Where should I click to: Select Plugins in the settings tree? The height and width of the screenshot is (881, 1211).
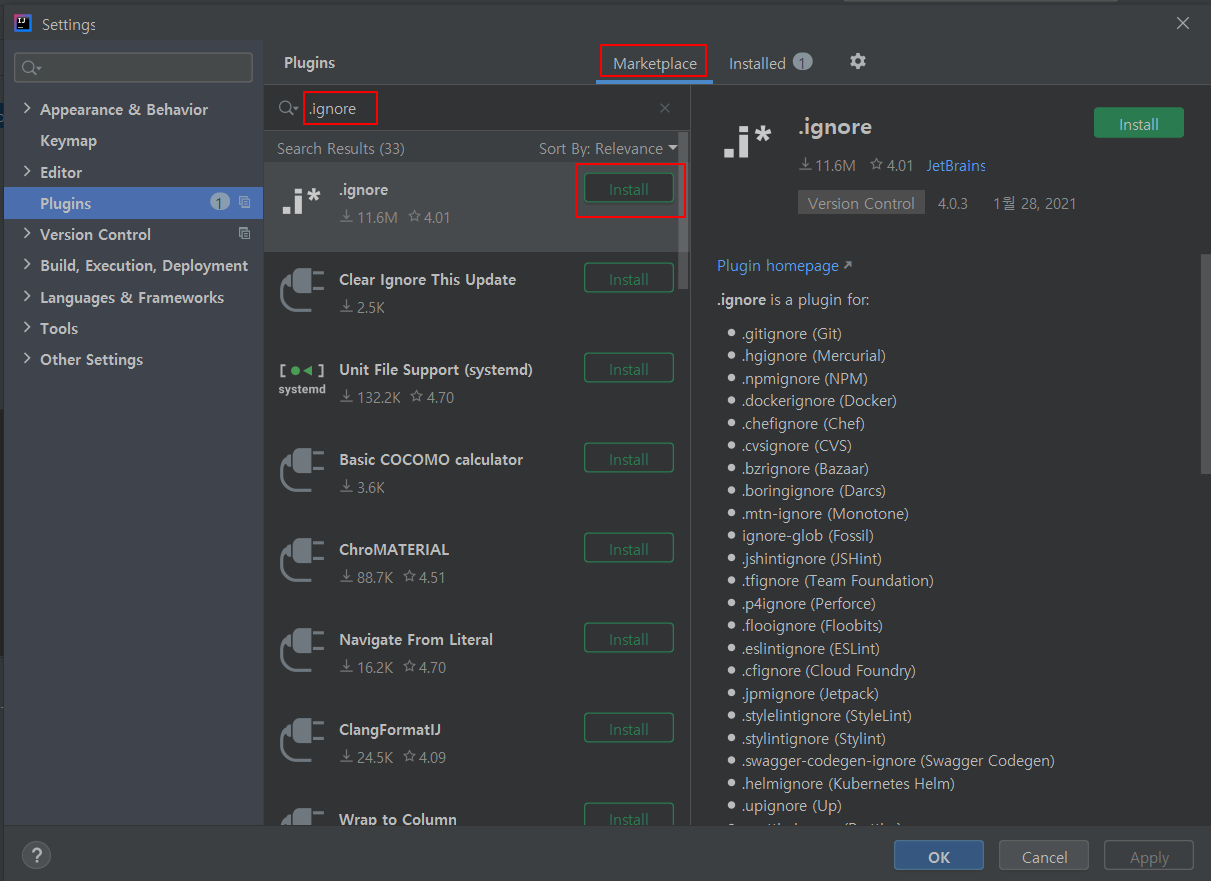pos(133,203)
